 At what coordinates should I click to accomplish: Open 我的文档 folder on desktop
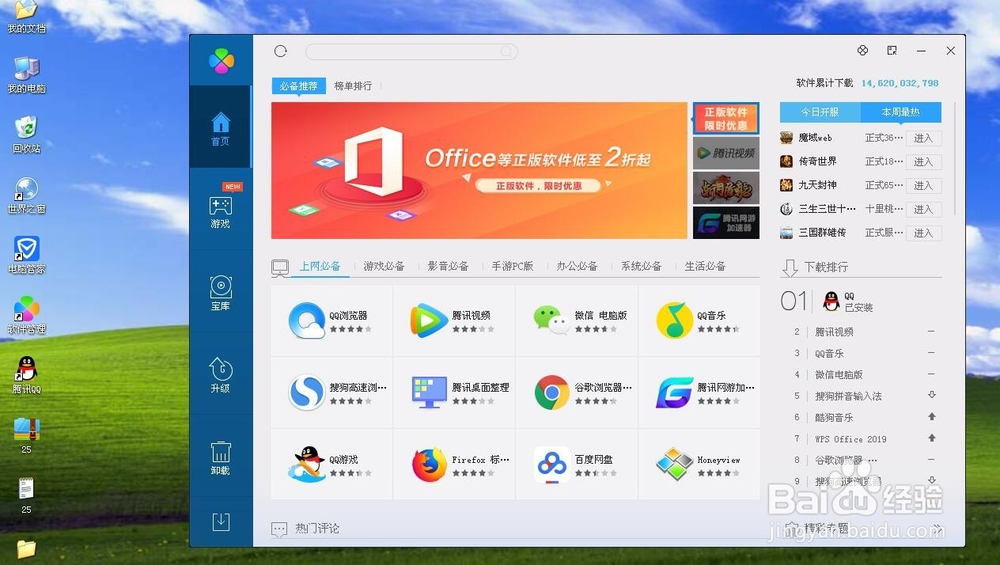pyautogui.click(x=26, y=17)
